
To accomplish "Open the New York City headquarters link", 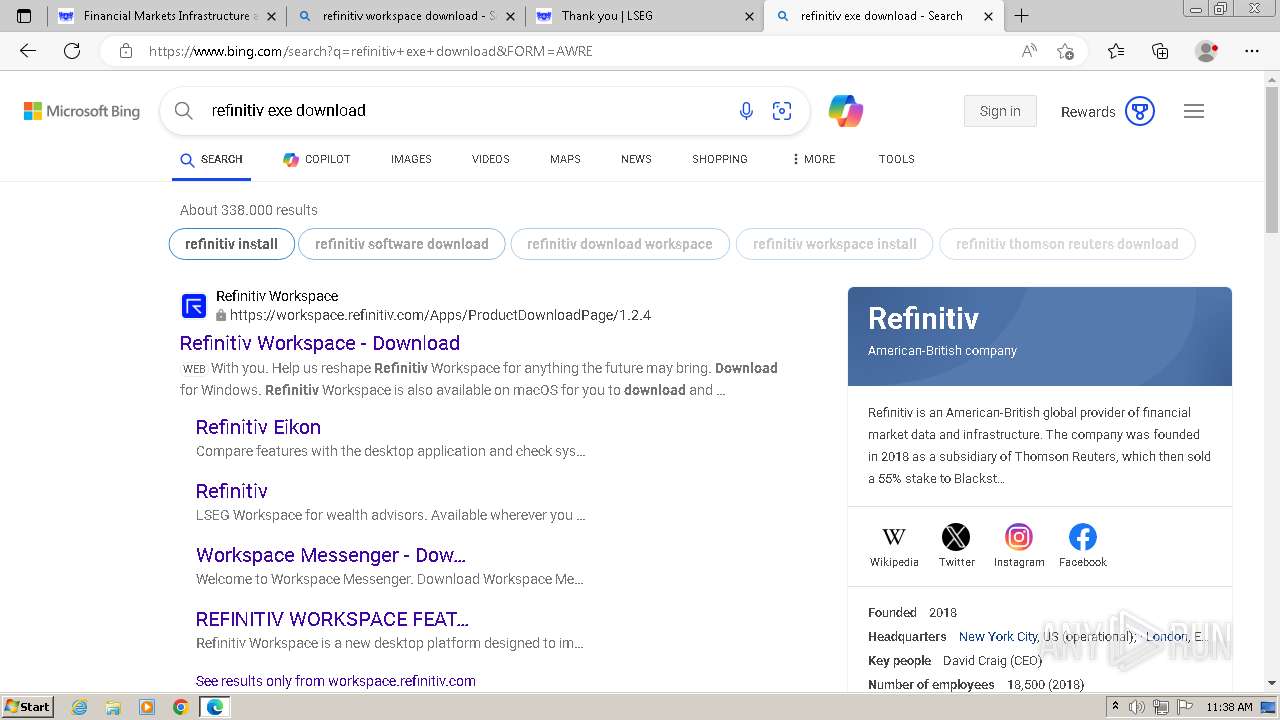I will tap(998, 636).
